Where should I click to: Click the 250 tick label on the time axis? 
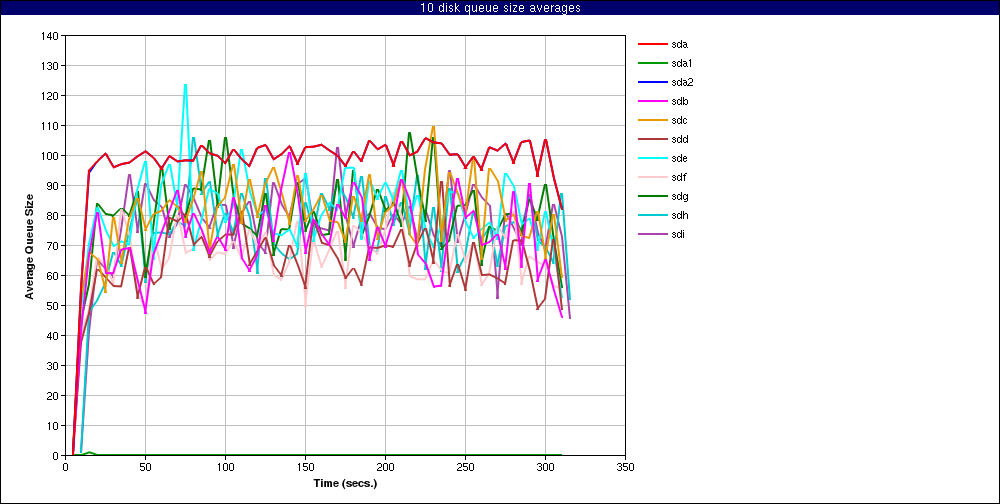pyautogui.click(x=466, y=467)
